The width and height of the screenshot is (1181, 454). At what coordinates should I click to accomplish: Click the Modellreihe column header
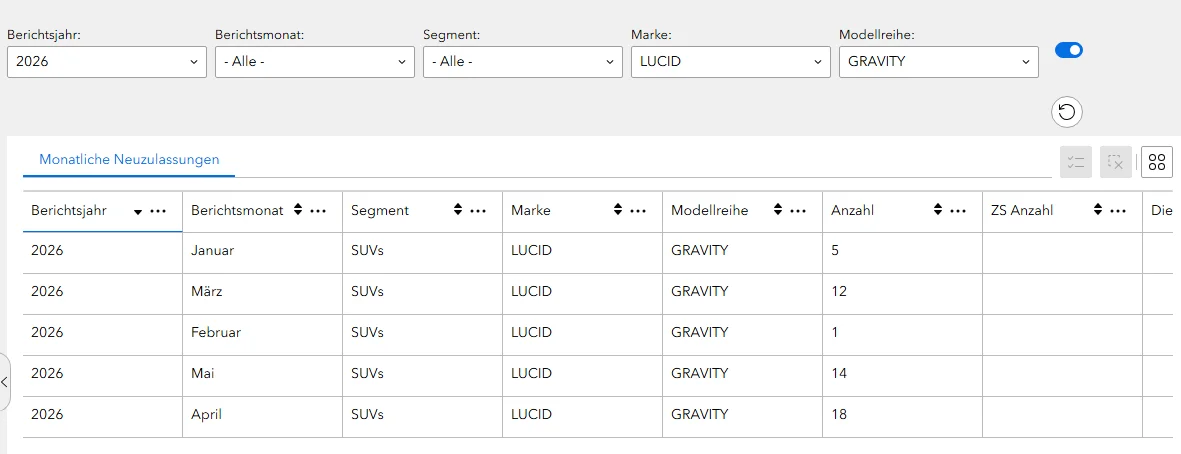[743, 212]
